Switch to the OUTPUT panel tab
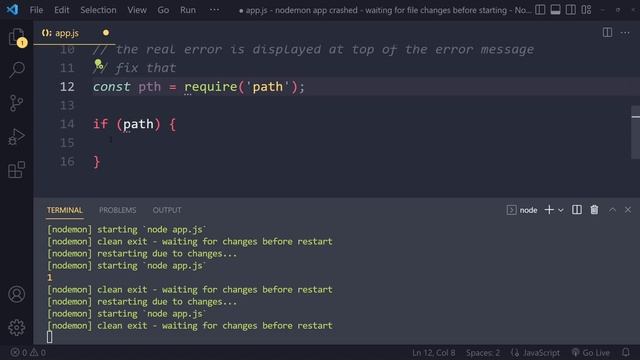Image resolution: width=640 pixels, height=360 pixels. (x=167, y=210)
